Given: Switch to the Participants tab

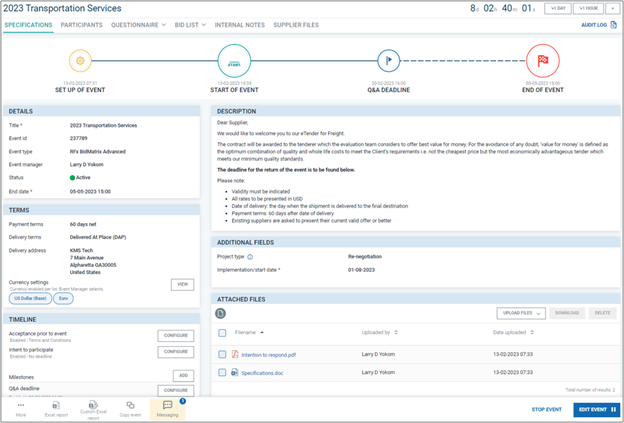Looking at the screenshot, I should coord(82,25).
